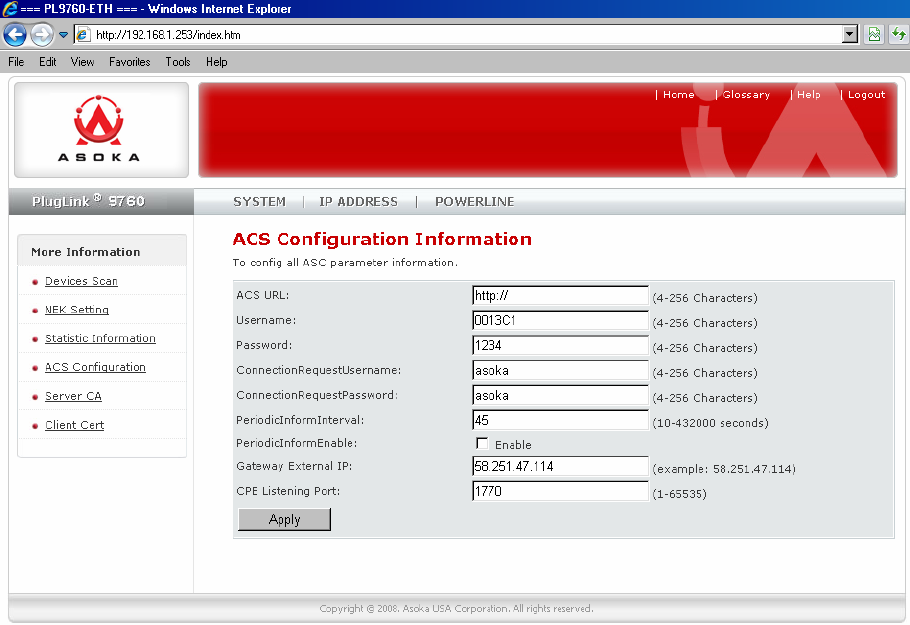Switch to the IP ADDRESS tab
The height and width of the screenshot is (625, 910).
coord(358,202)
